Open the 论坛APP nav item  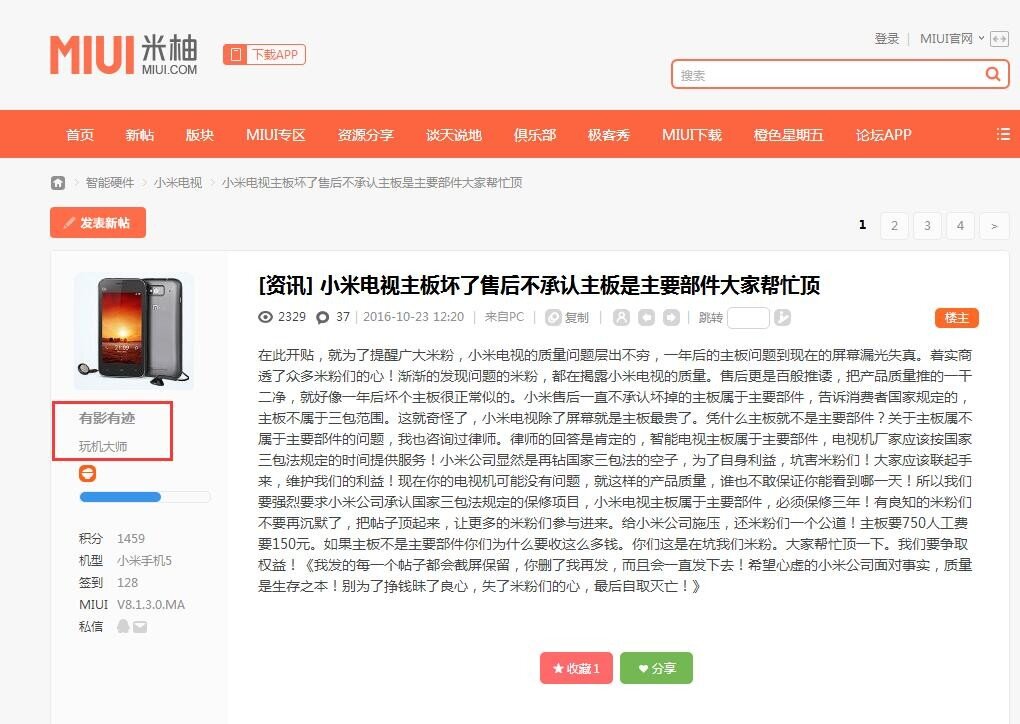coord(883,135)
